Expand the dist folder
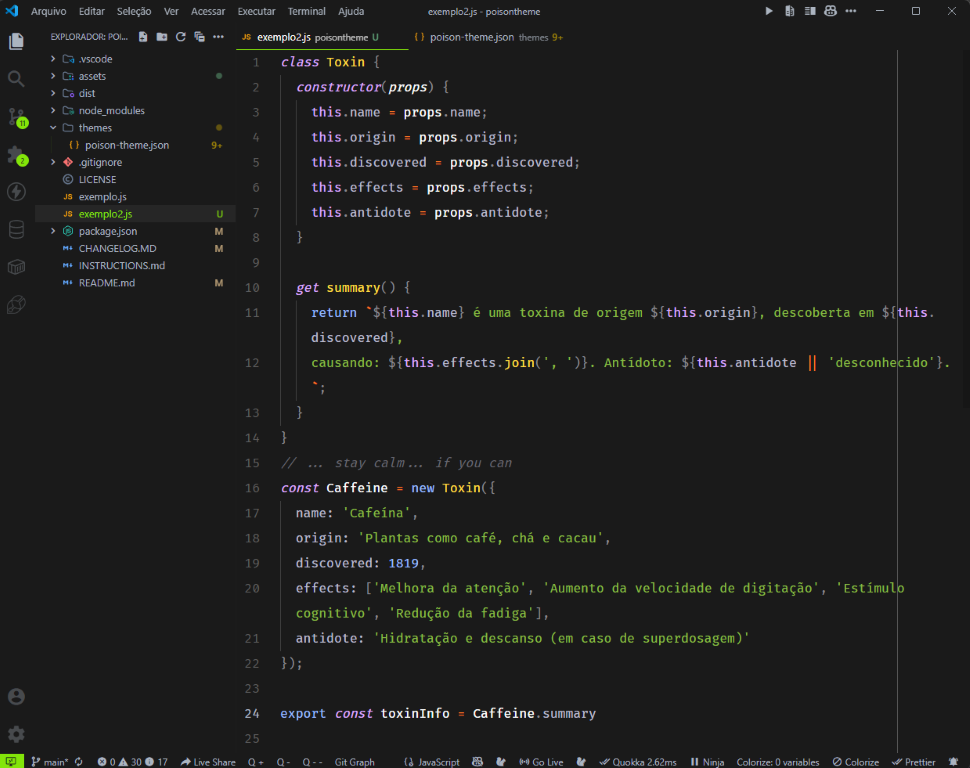Viewport: 970px width, 768px height. 53,93
